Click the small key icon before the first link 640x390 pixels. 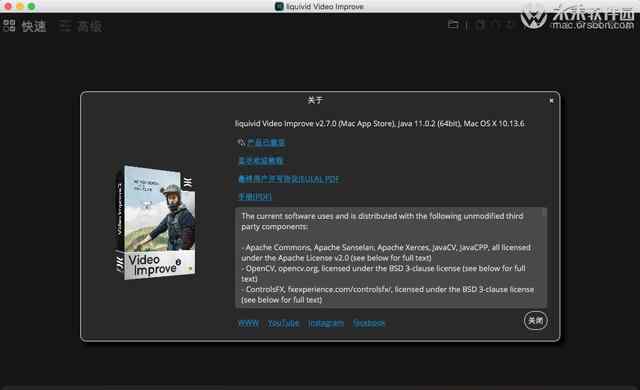coord(242,142)
